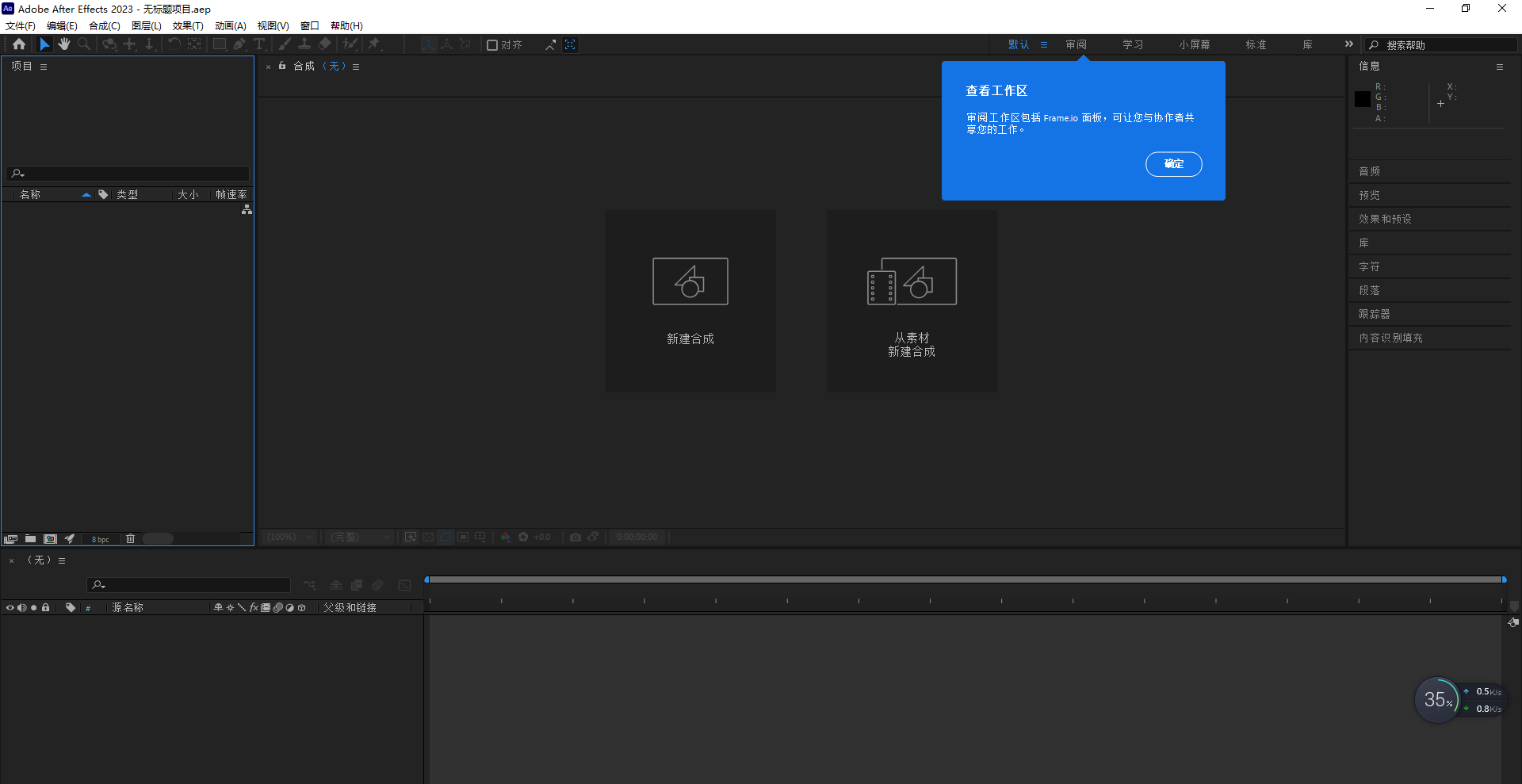Click the new folder icon in Project panel
This screenshot has height=784, width=1522.
coord(30,539)
